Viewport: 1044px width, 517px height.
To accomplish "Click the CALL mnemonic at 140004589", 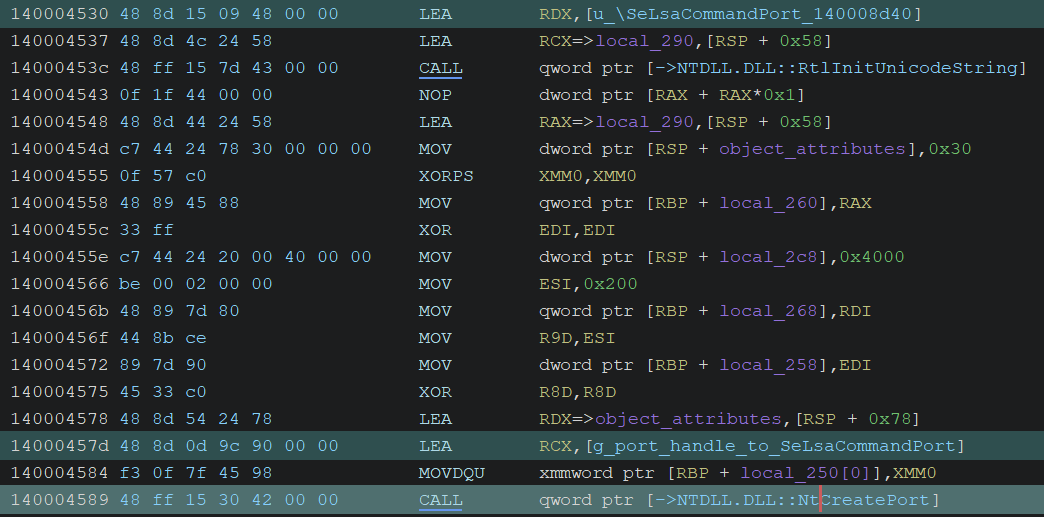I will coord(440,500).
